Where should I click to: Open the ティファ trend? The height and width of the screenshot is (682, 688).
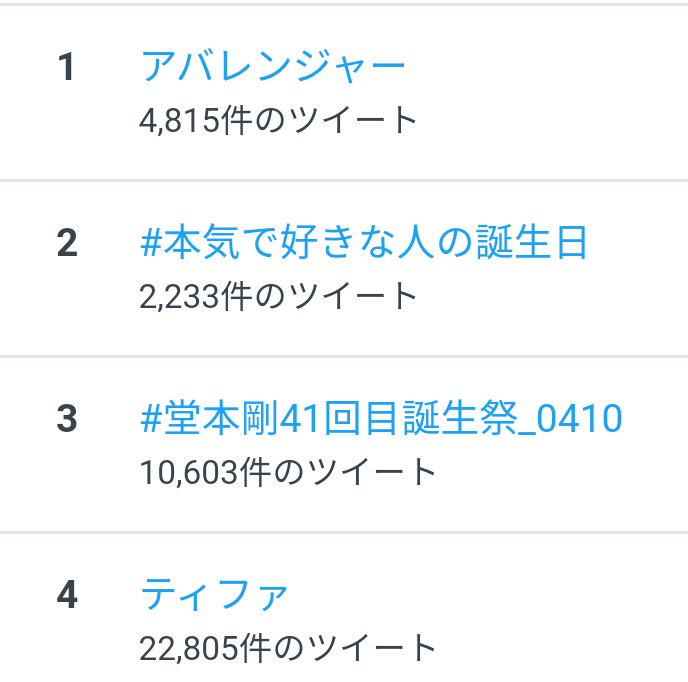click(x=214, y=594)
